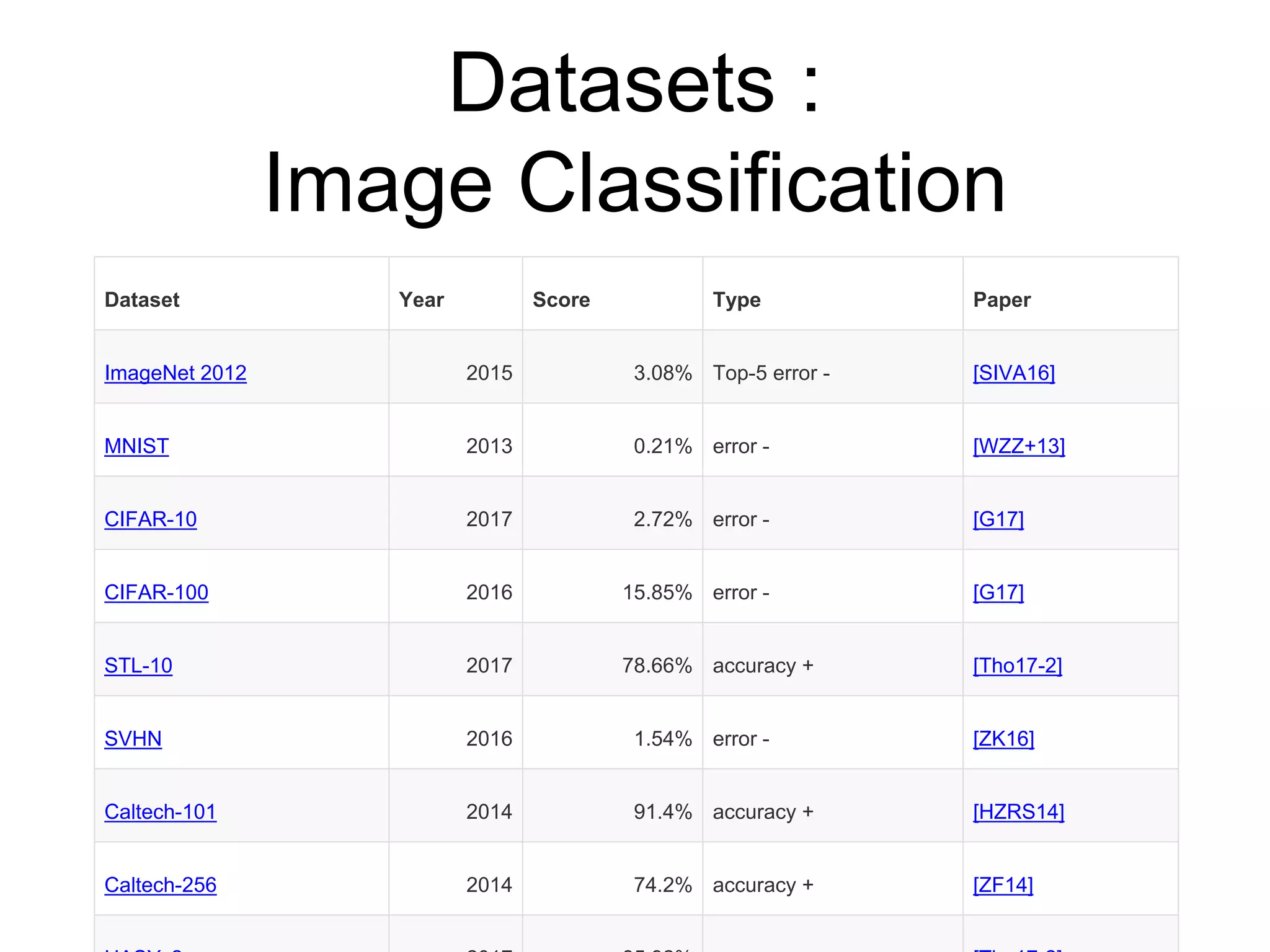Select 'error -' in SVHN row

click(741, 739)
